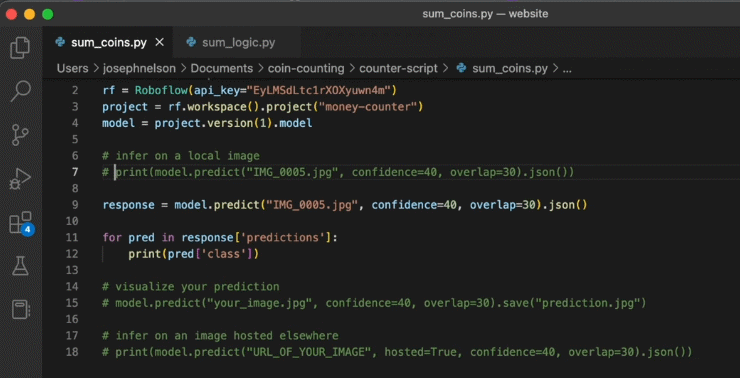Image resolution: width=740 pixels, height=378 pixels.
Task: Close the sum_coins.py tab
Action: pyautogui.click(x=160, y=42)
